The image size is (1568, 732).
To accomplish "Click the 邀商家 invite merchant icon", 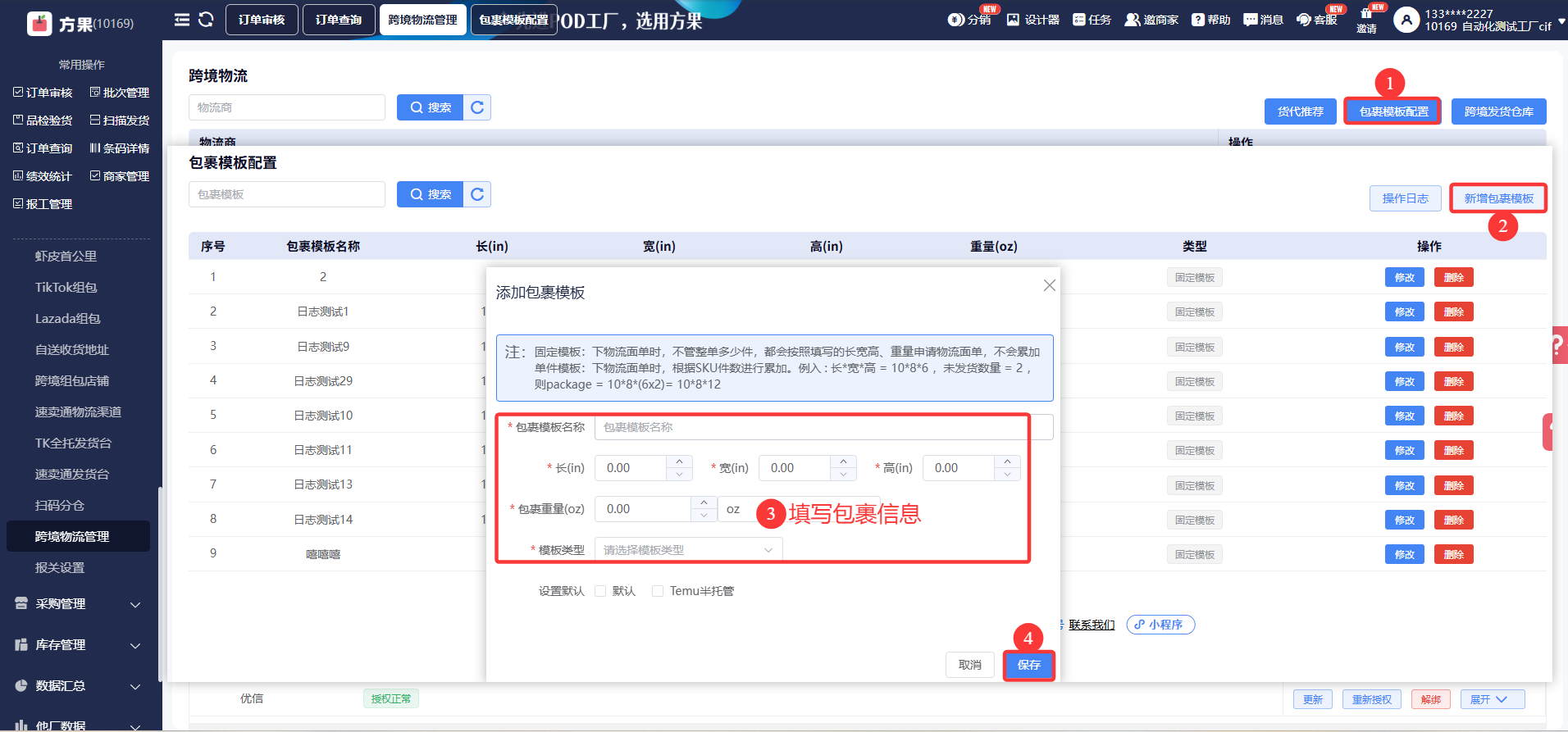I will click(x=1151, y=20).
